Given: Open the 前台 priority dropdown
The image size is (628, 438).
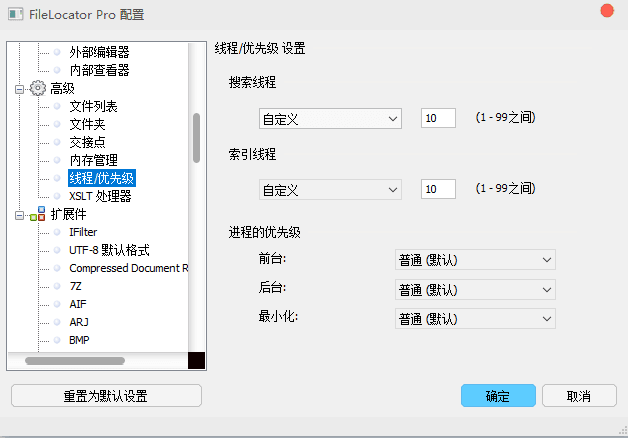Looking at the screenshot, I should (475, 261).
